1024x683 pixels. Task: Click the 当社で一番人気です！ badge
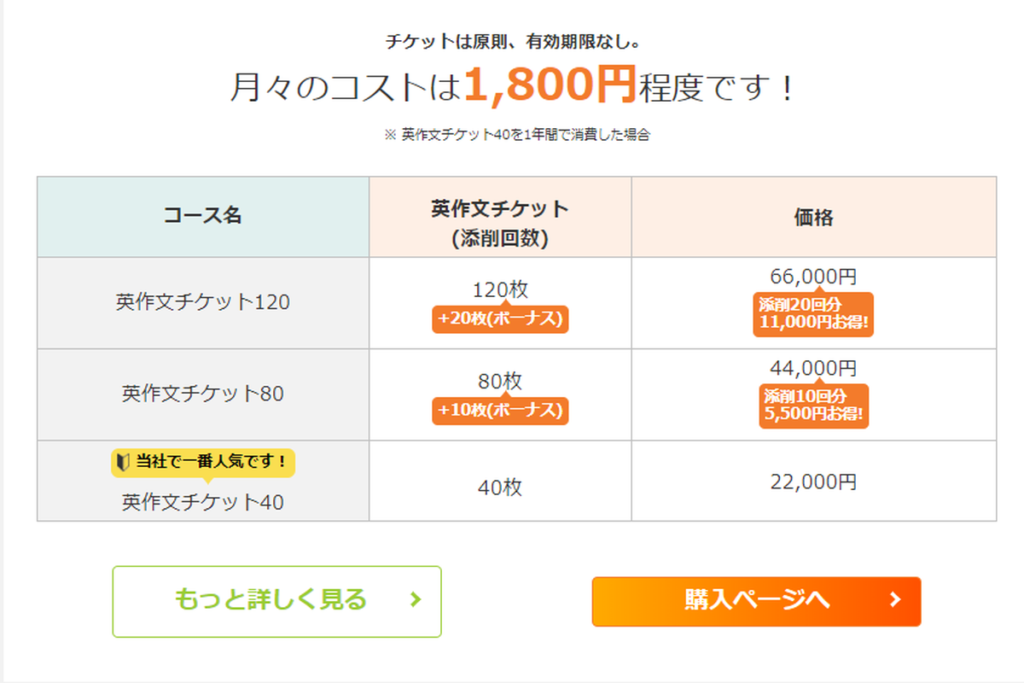203,462
